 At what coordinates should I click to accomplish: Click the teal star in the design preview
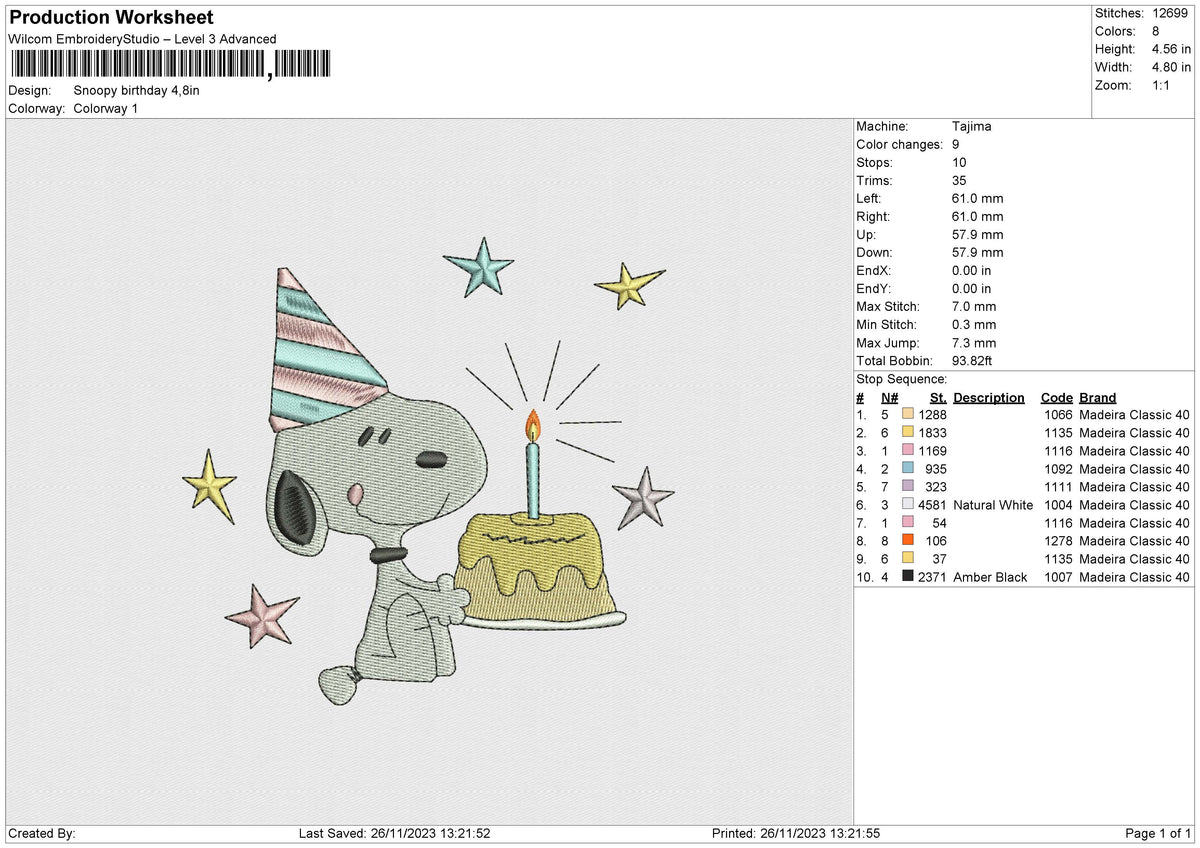479,267
